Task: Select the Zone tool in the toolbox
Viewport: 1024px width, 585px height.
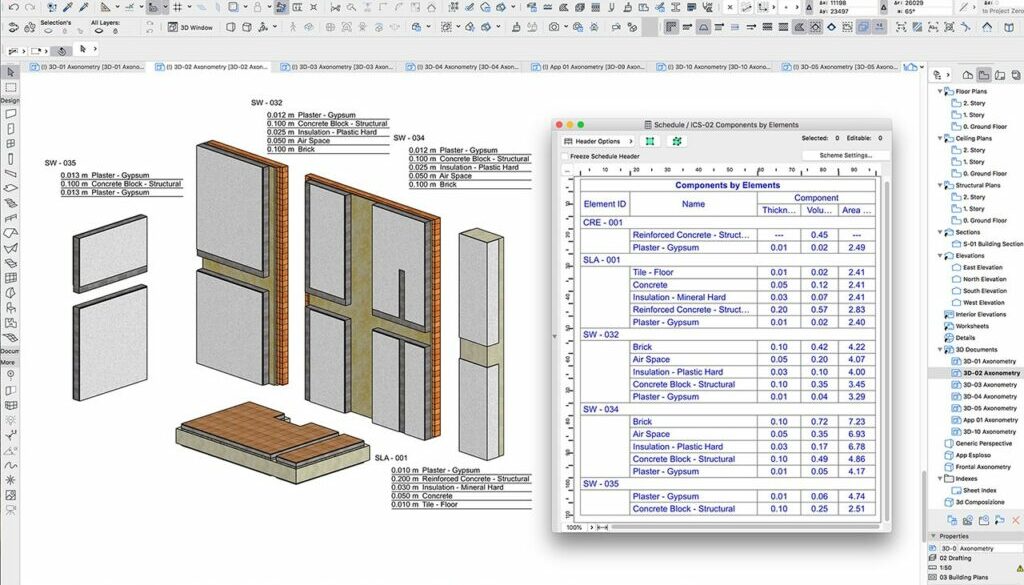Action: click(x=10, y=323)
